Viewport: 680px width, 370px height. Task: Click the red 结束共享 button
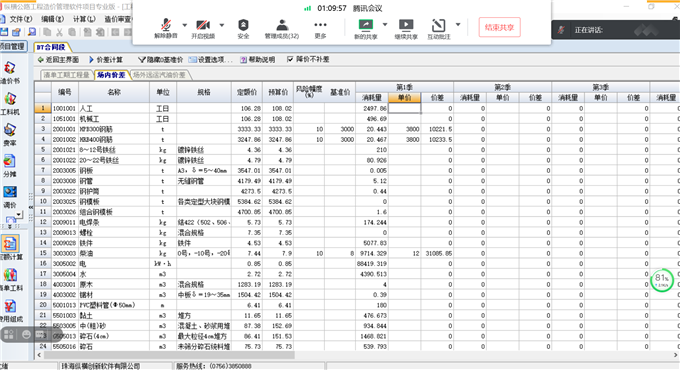[499, 27]
